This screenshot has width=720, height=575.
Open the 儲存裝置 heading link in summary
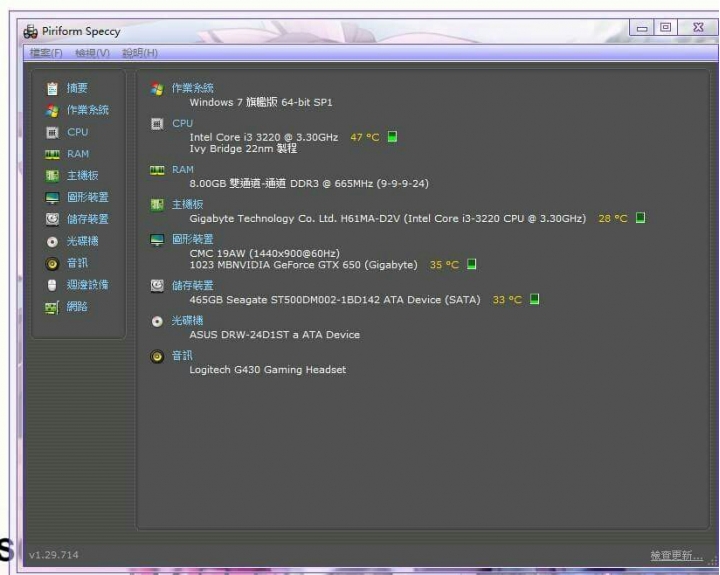[x=193, y=286]
